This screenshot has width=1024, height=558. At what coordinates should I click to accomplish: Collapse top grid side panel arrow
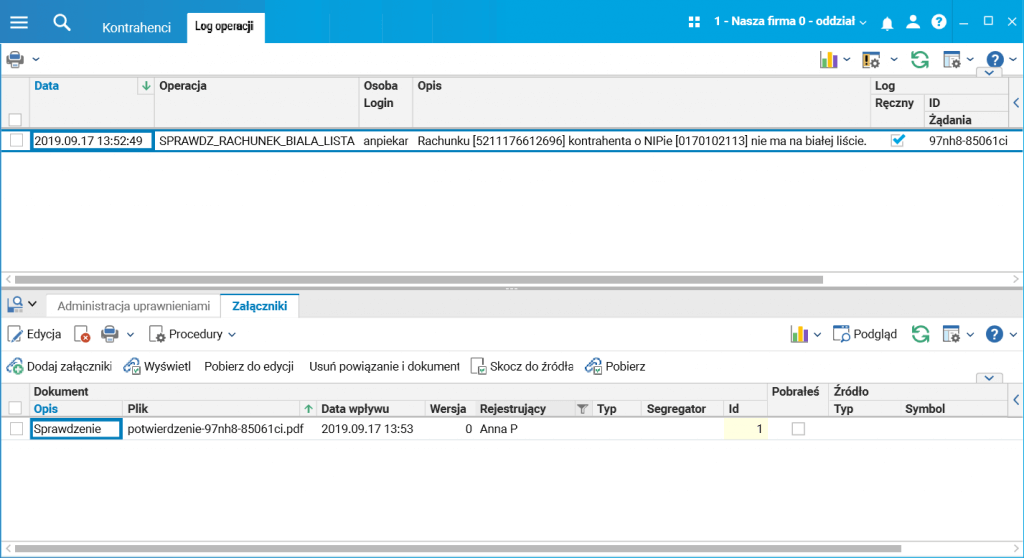pyautogui.click(x=1016, y=103)
